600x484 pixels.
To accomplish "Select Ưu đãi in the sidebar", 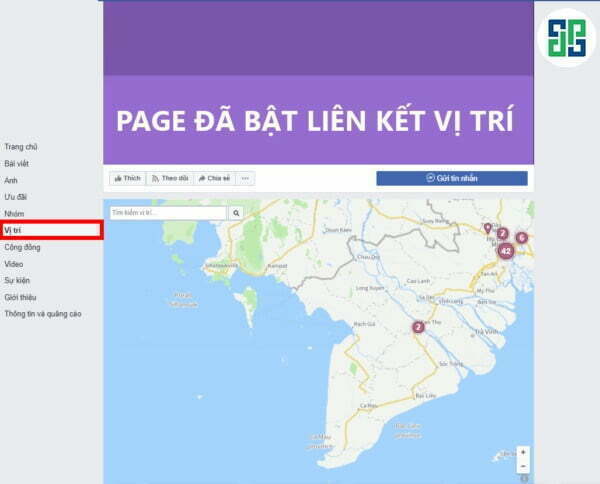I will [x=15, y=197].
